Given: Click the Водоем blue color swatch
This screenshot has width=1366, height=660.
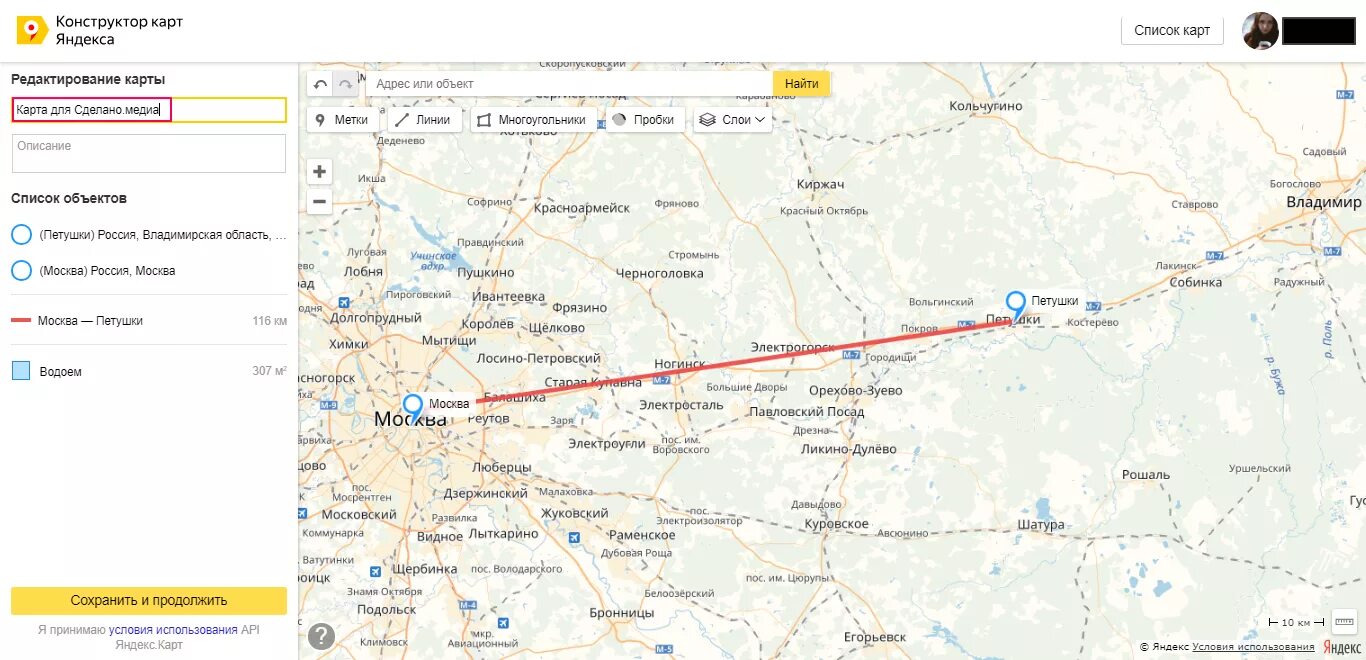Looking at the screenshot, I should tap(21, 371).
